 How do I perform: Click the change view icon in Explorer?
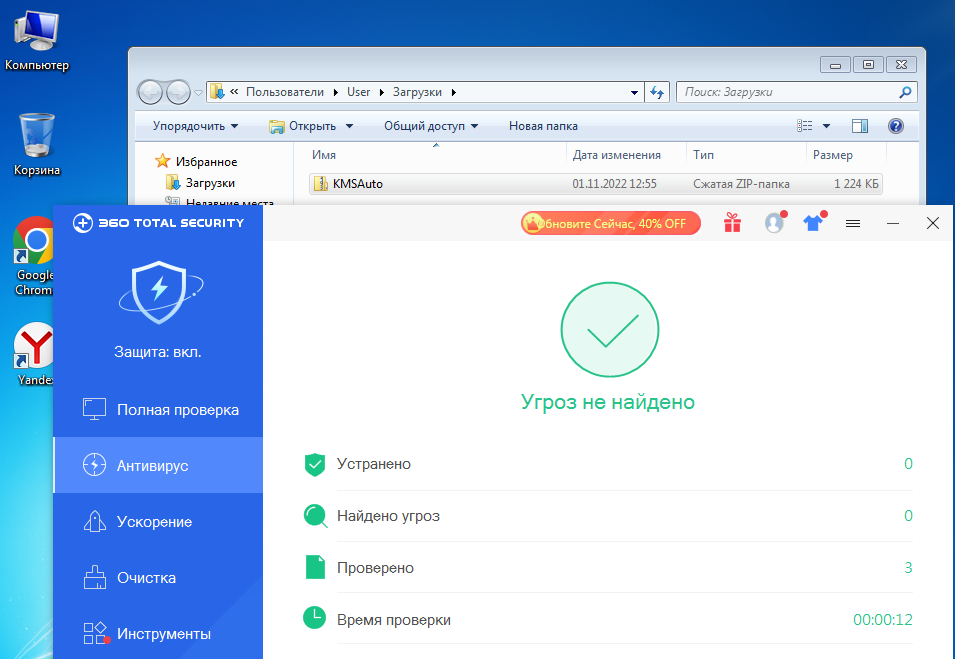point(805,126)
